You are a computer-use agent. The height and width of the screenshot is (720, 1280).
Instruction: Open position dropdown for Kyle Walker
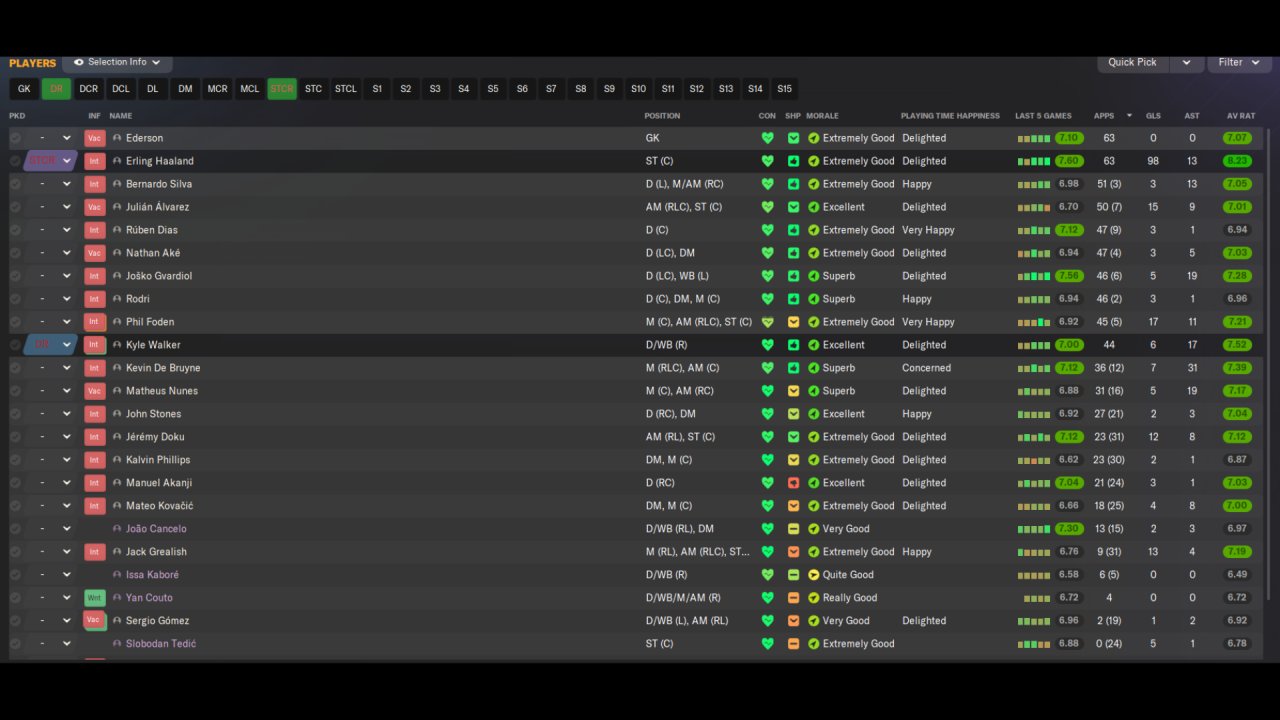(x=67, y=345)
